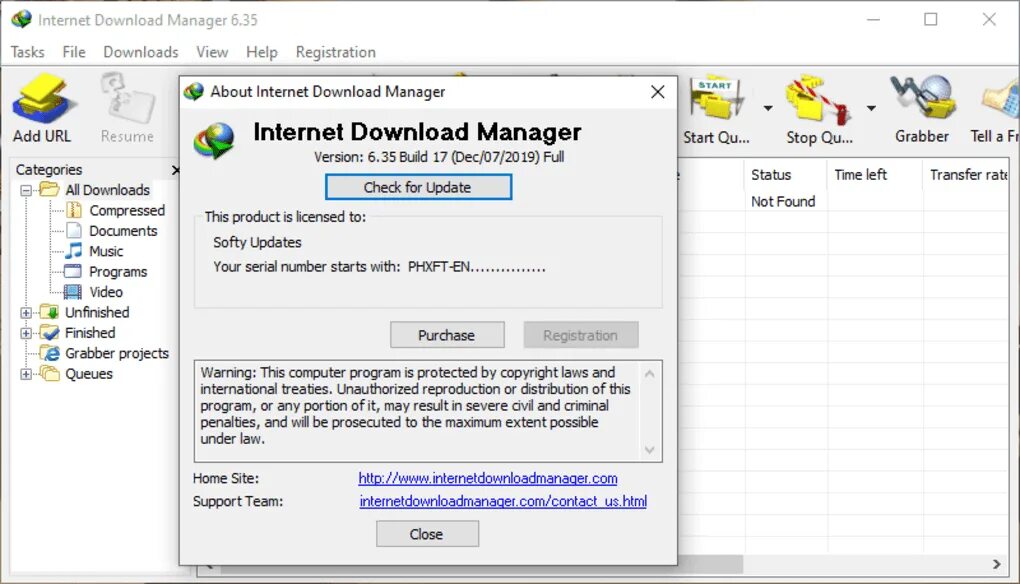Sort by Transfer rate column header

967,175
